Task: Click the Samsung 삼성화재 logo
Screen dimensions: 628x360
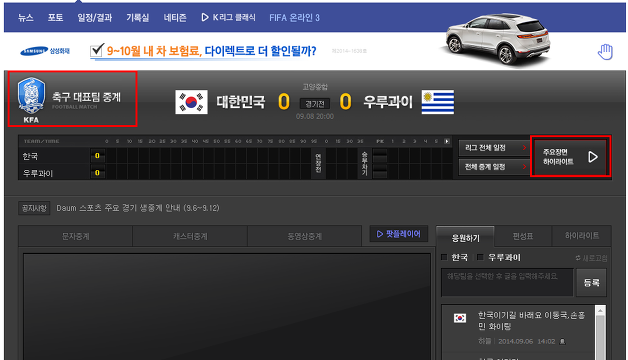Action: coord(45,51)
